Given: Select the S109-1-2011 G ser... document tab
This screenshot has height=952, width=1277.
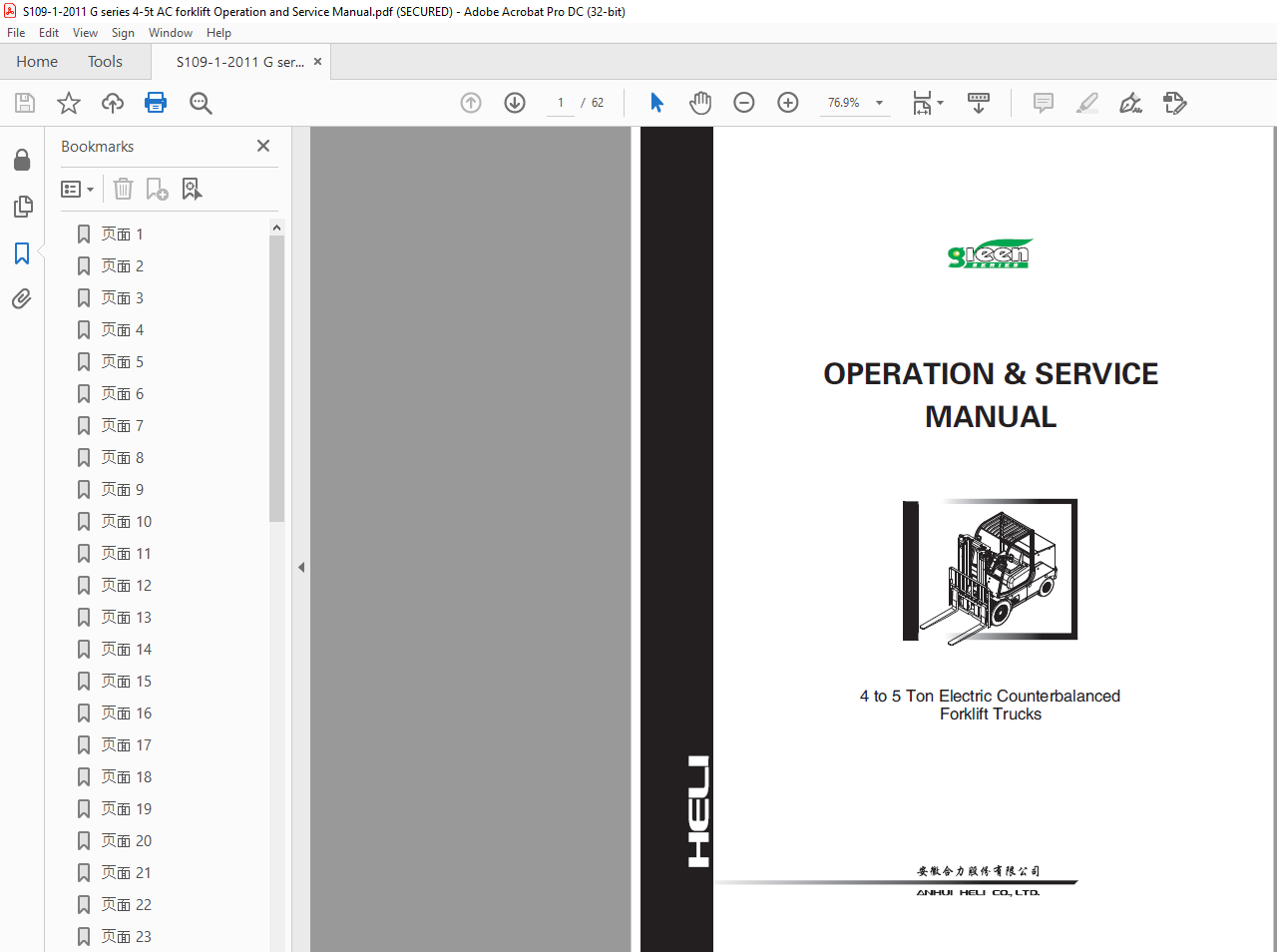Looking at the screenshot, I should (240, 62).
